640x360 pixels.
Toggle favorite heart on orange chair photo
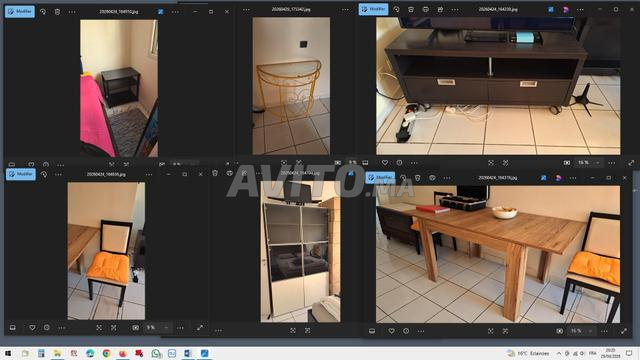[32, 328]
